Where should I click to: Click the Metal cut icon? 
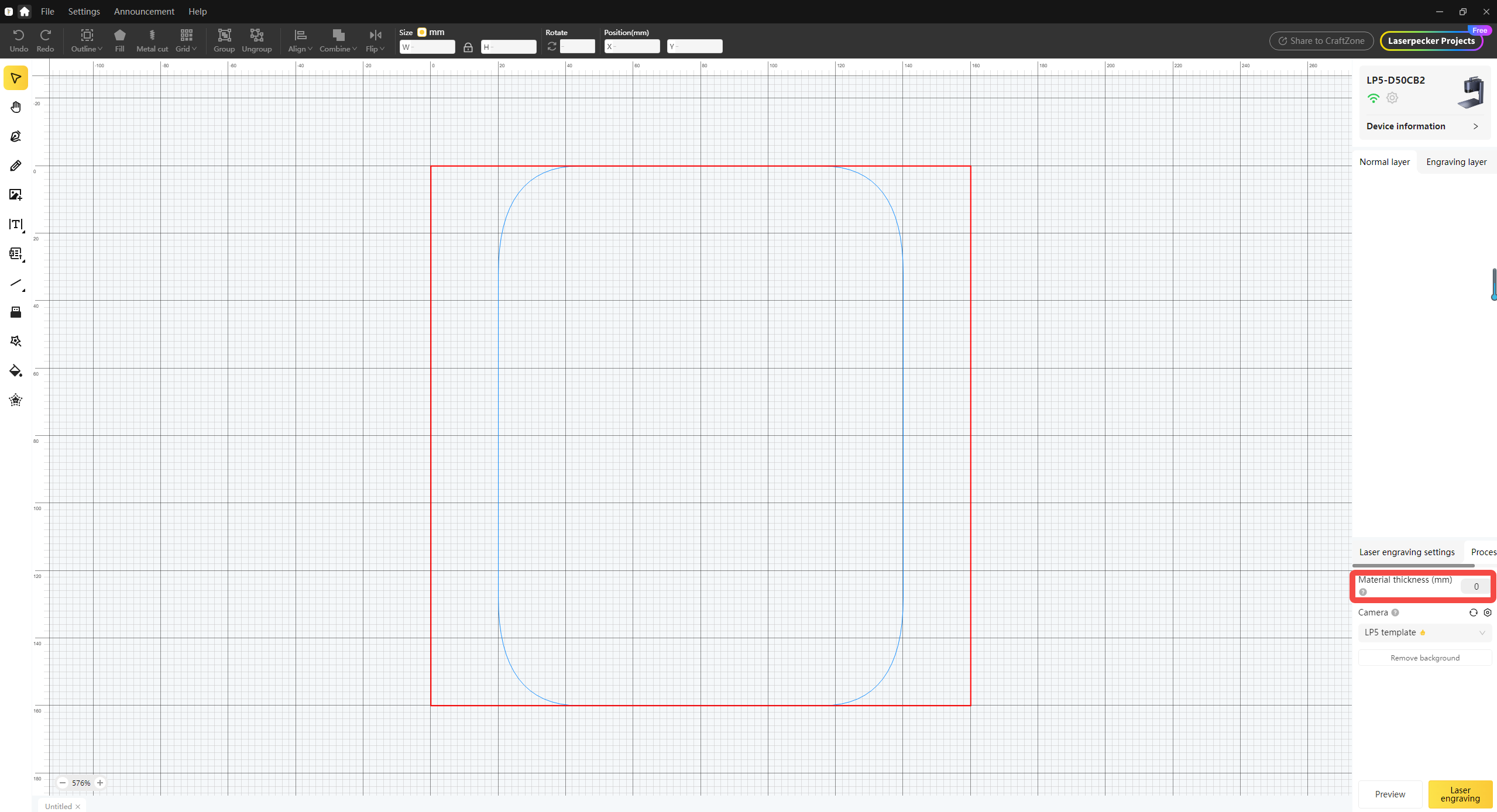[x=152, y=40]
